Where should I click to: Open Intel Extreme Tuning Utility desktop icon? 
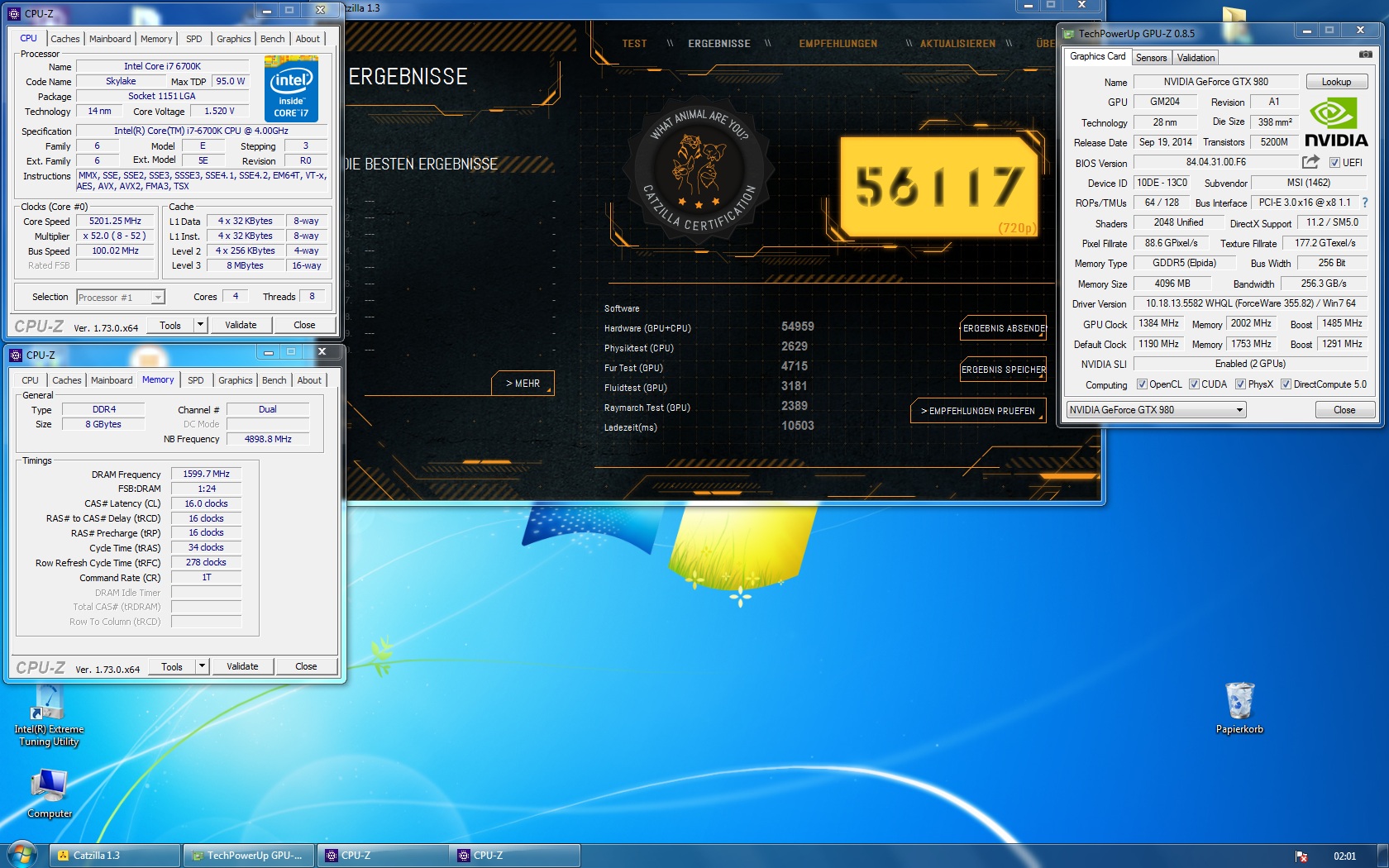click(49, 716)
